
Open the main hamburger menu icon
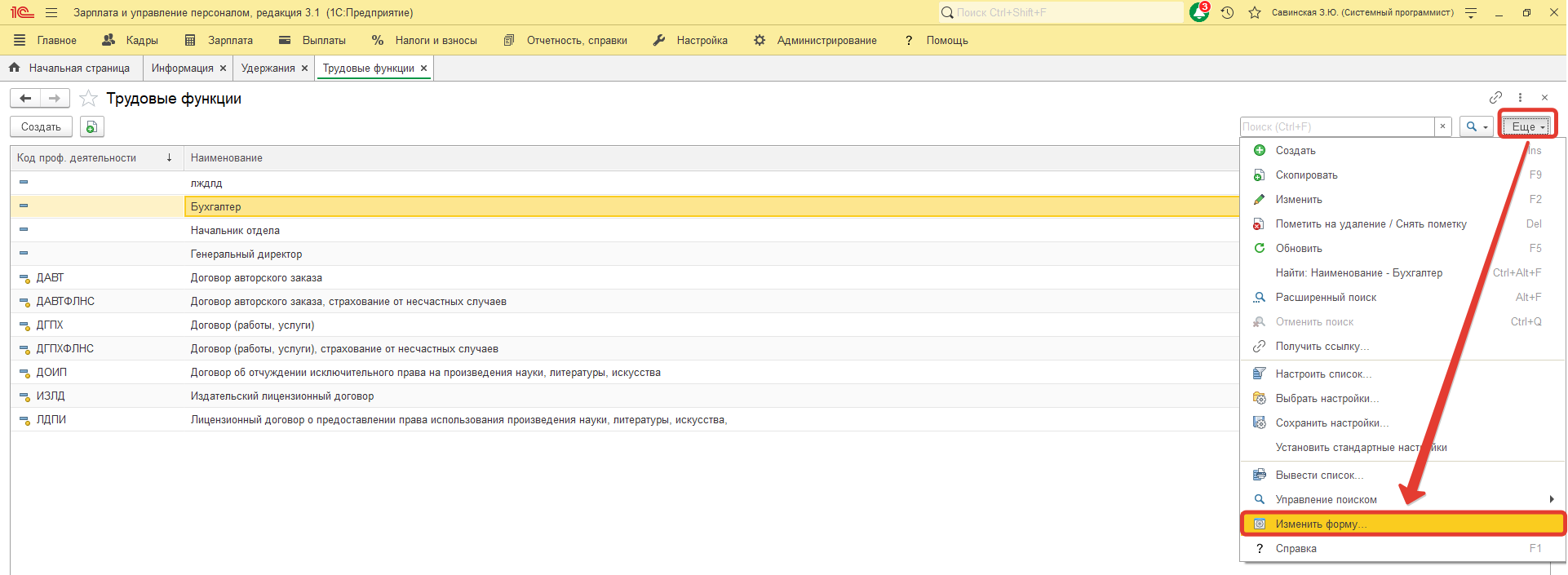coord(51,12)
